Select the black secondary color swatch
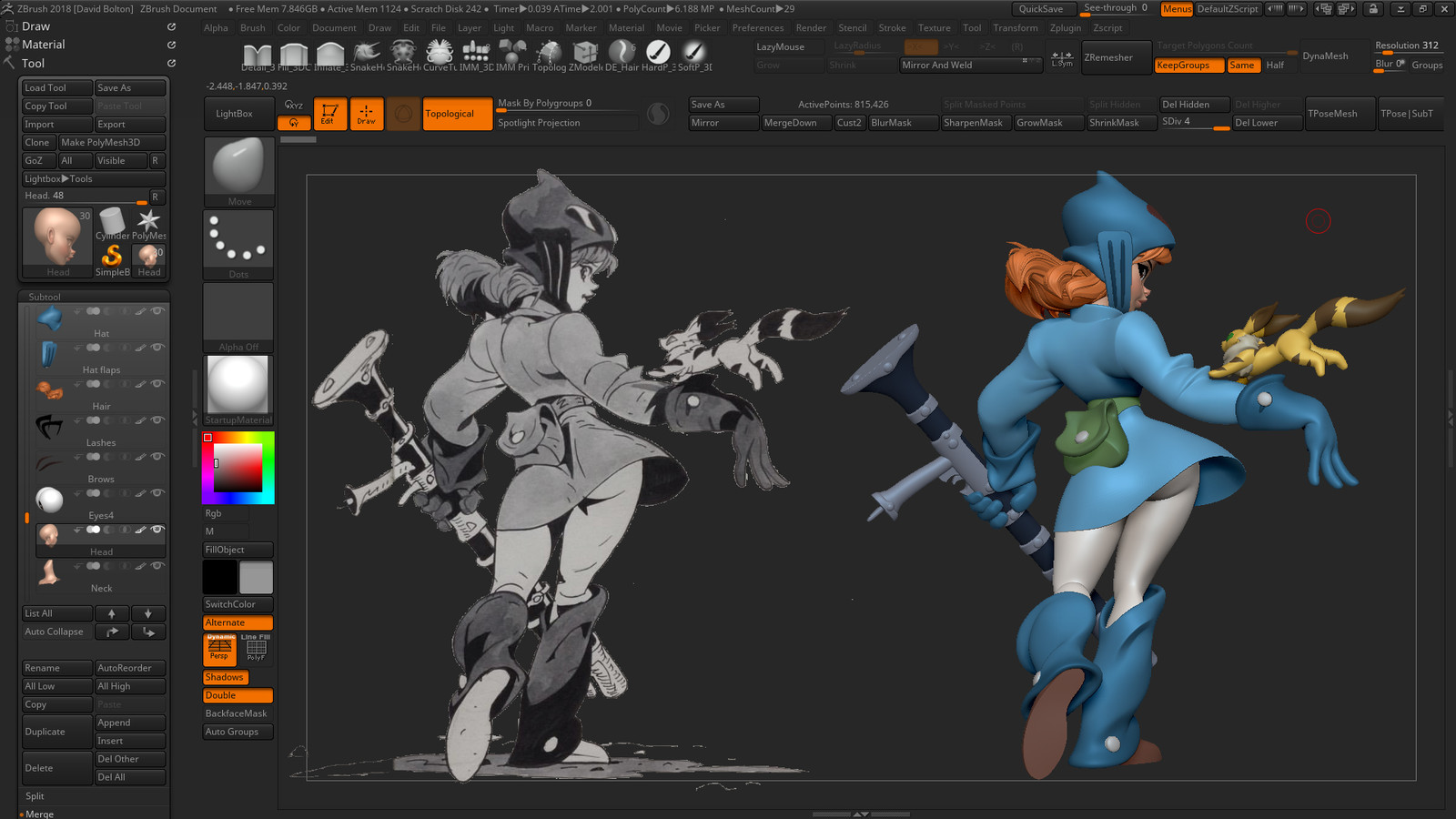This screenshot has width=1456, height=819. click(219, 577)
